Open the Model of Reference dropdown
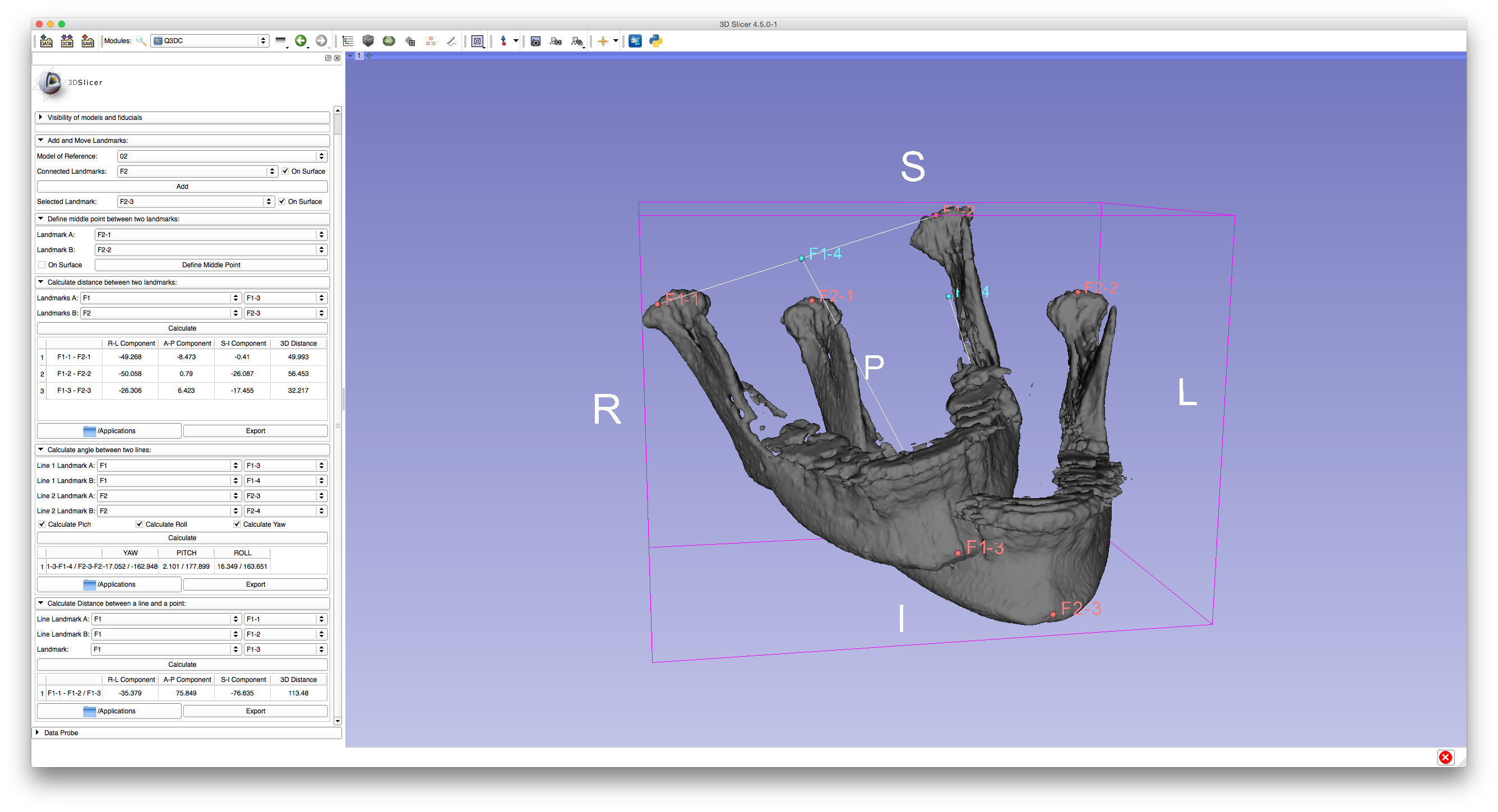Viewport: 1498px width, 812px height. [222, 156]
